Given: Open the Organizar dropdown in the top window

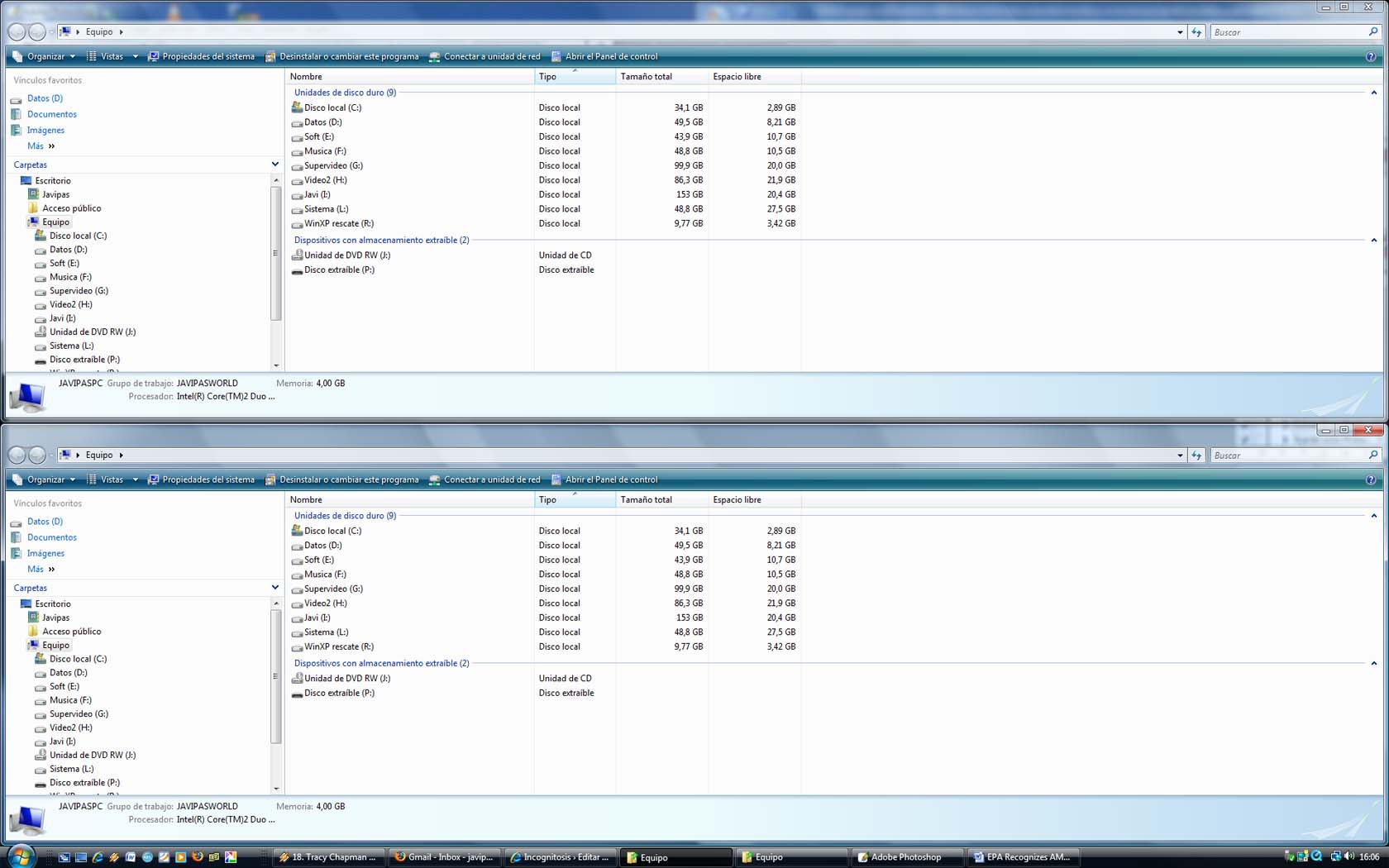Looking at the screenshot, I should (45, 57).
